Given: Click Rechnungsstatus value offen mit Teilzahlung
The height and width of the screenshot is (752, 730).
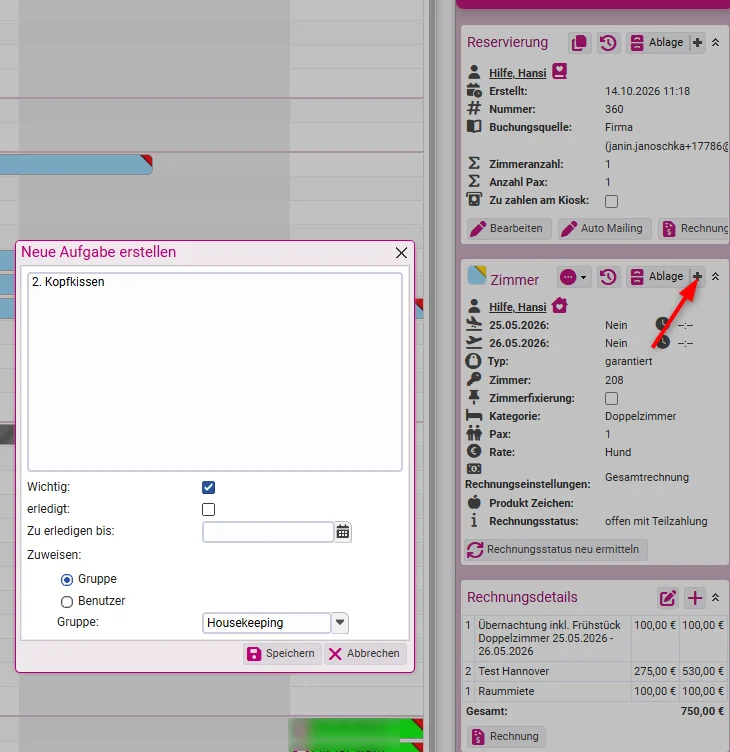Looking at the screenshot, I should coord(656,521).
